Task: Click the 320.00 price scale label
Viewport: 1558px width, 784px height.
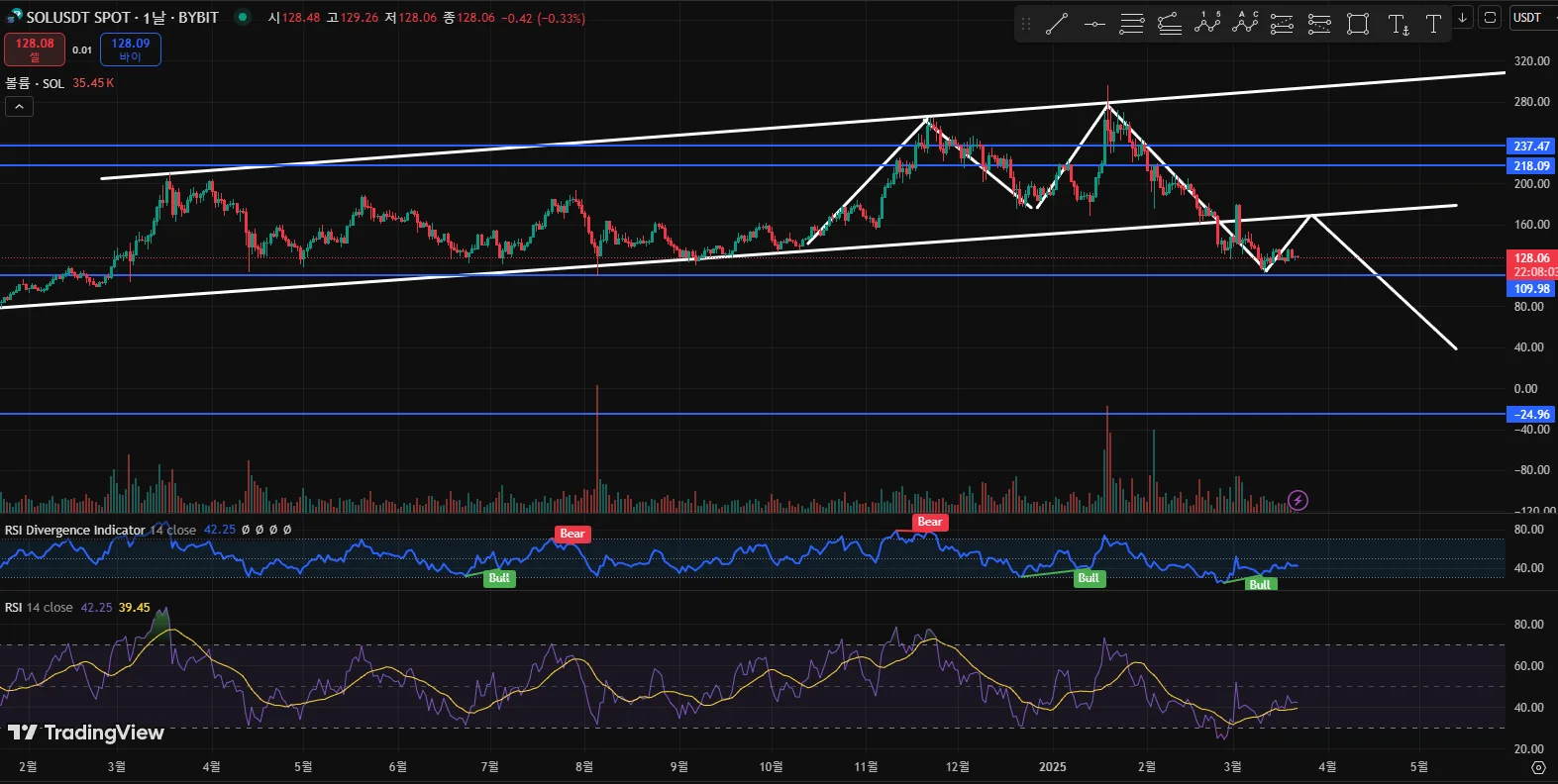Action: (x=1531, y=61)
